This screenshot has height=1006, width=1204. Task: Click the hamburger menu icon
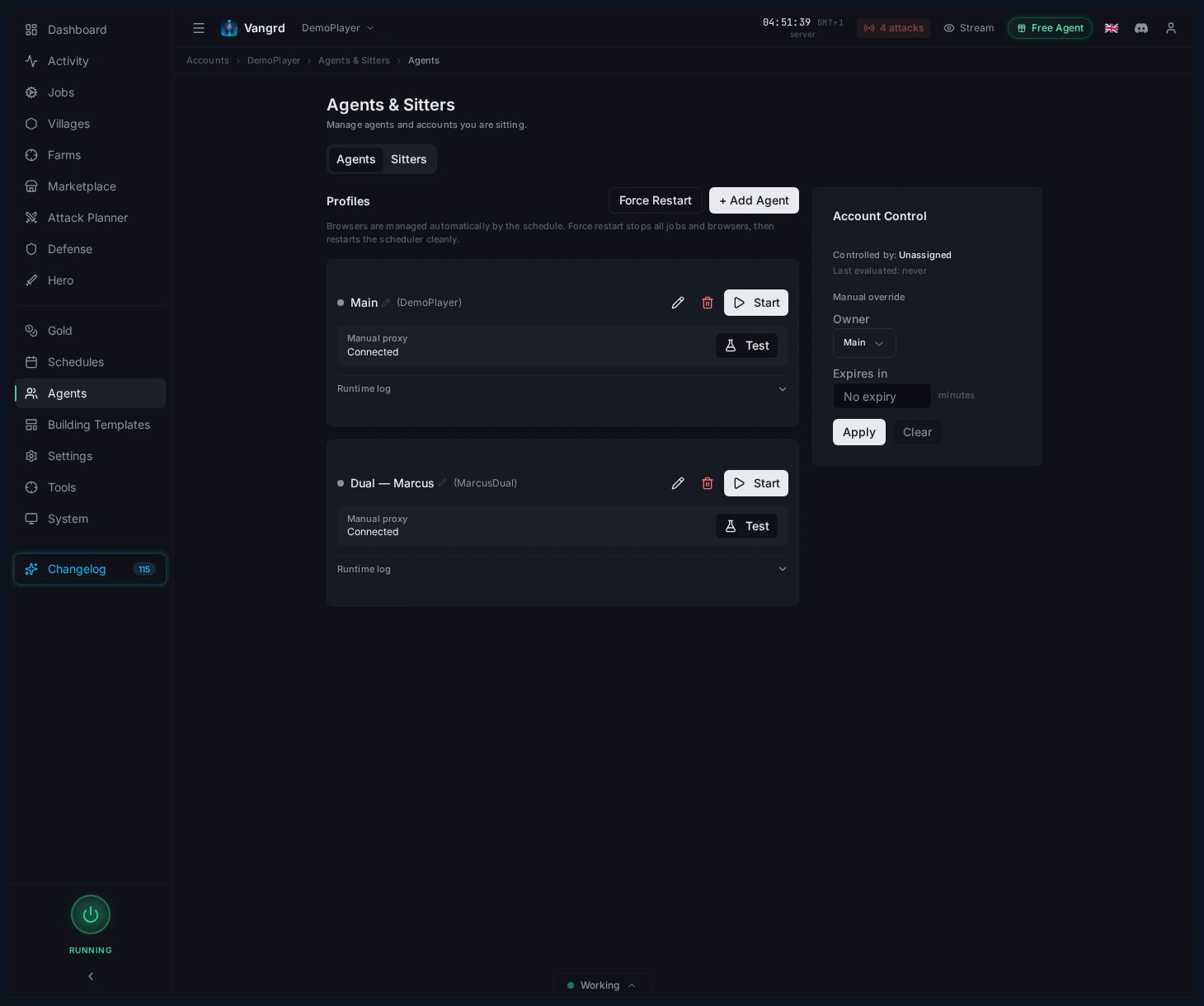pos(199,28)
